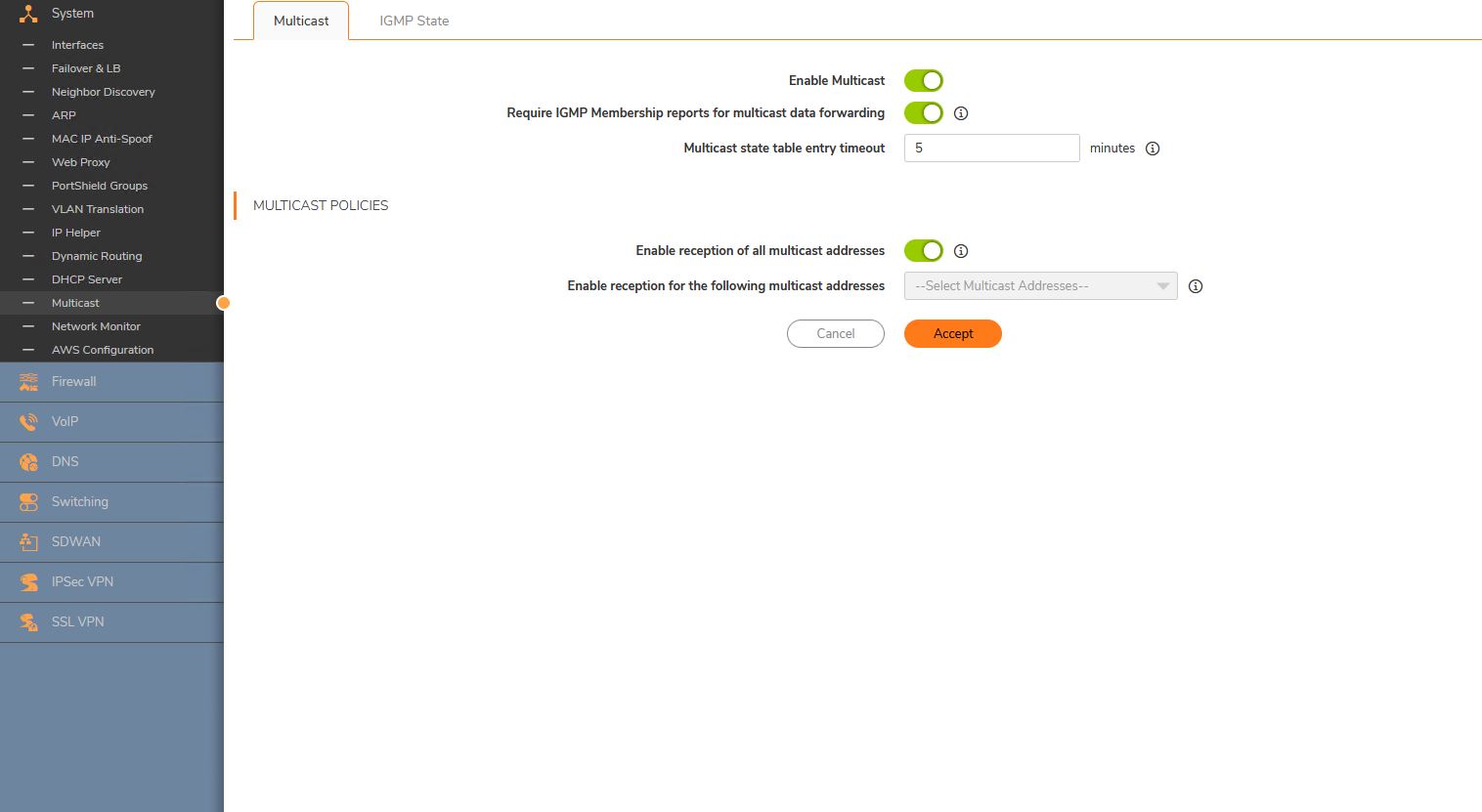Disable the Enable Multicast toggle
The width and height of the screenshot is (1482, 812).
tap(923, 81)
